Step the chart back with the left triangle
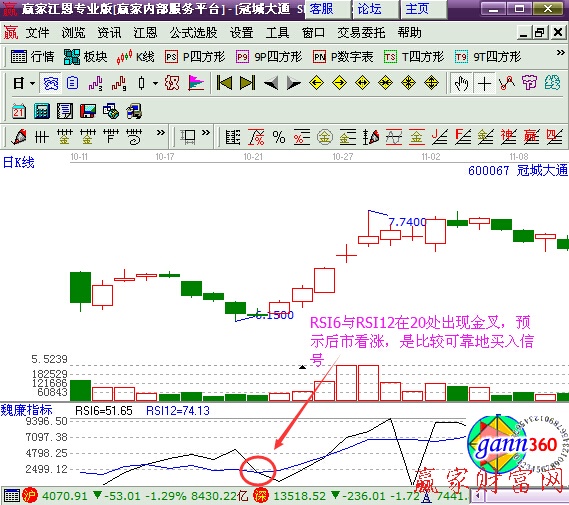The width and height of the screenshot is (569, 505). click(x=271, y=83)
